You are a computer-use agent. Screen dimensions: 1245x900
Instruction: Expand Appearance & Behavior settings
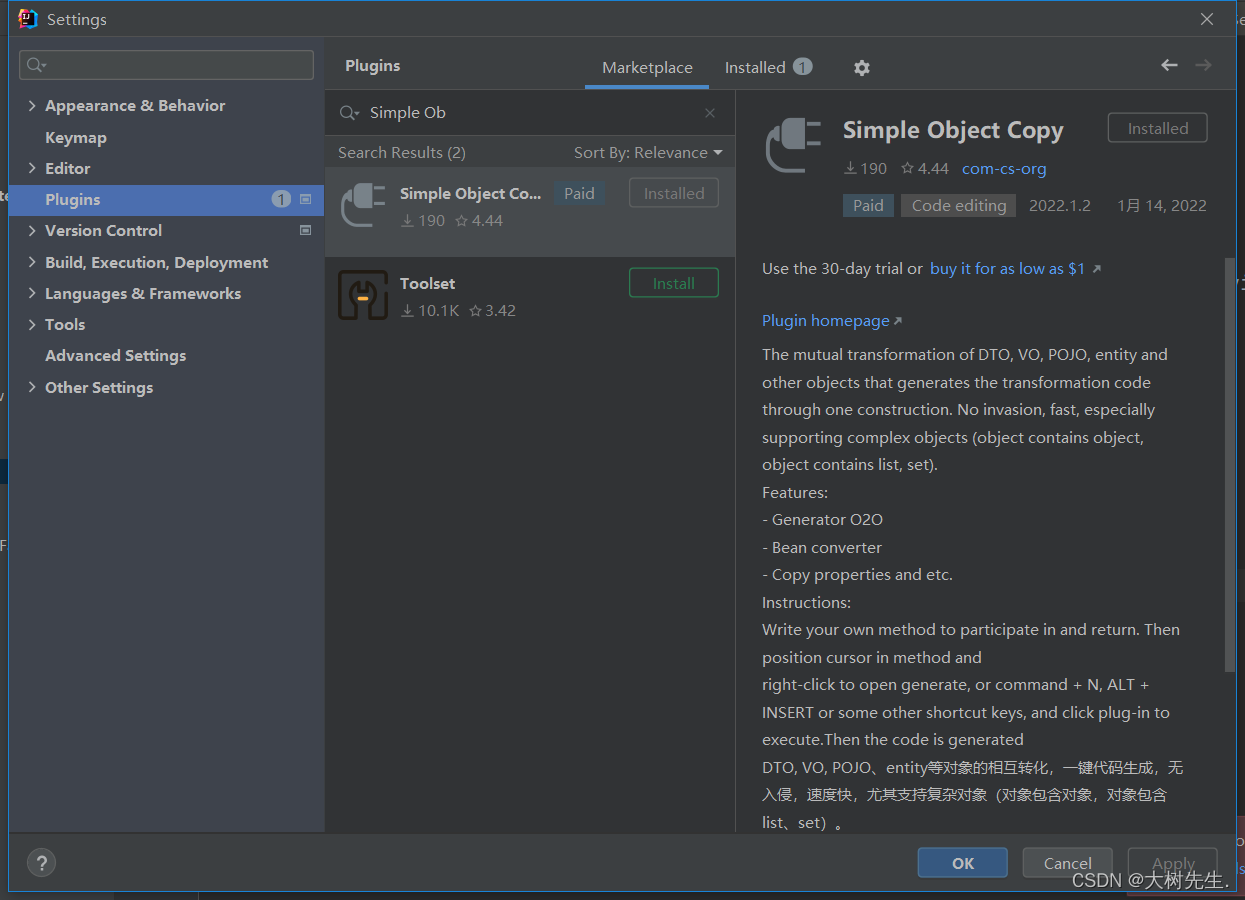[32, 106]
